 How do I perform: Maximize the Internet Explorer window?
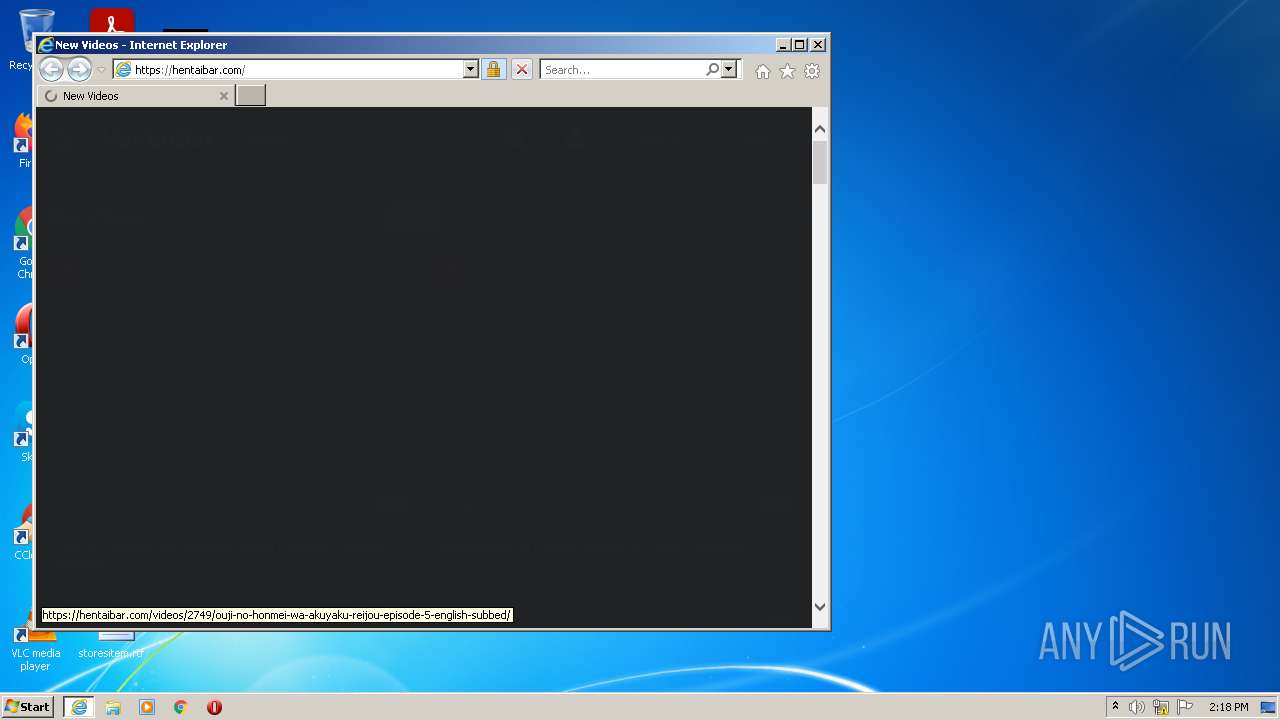(x=799, y=44)
